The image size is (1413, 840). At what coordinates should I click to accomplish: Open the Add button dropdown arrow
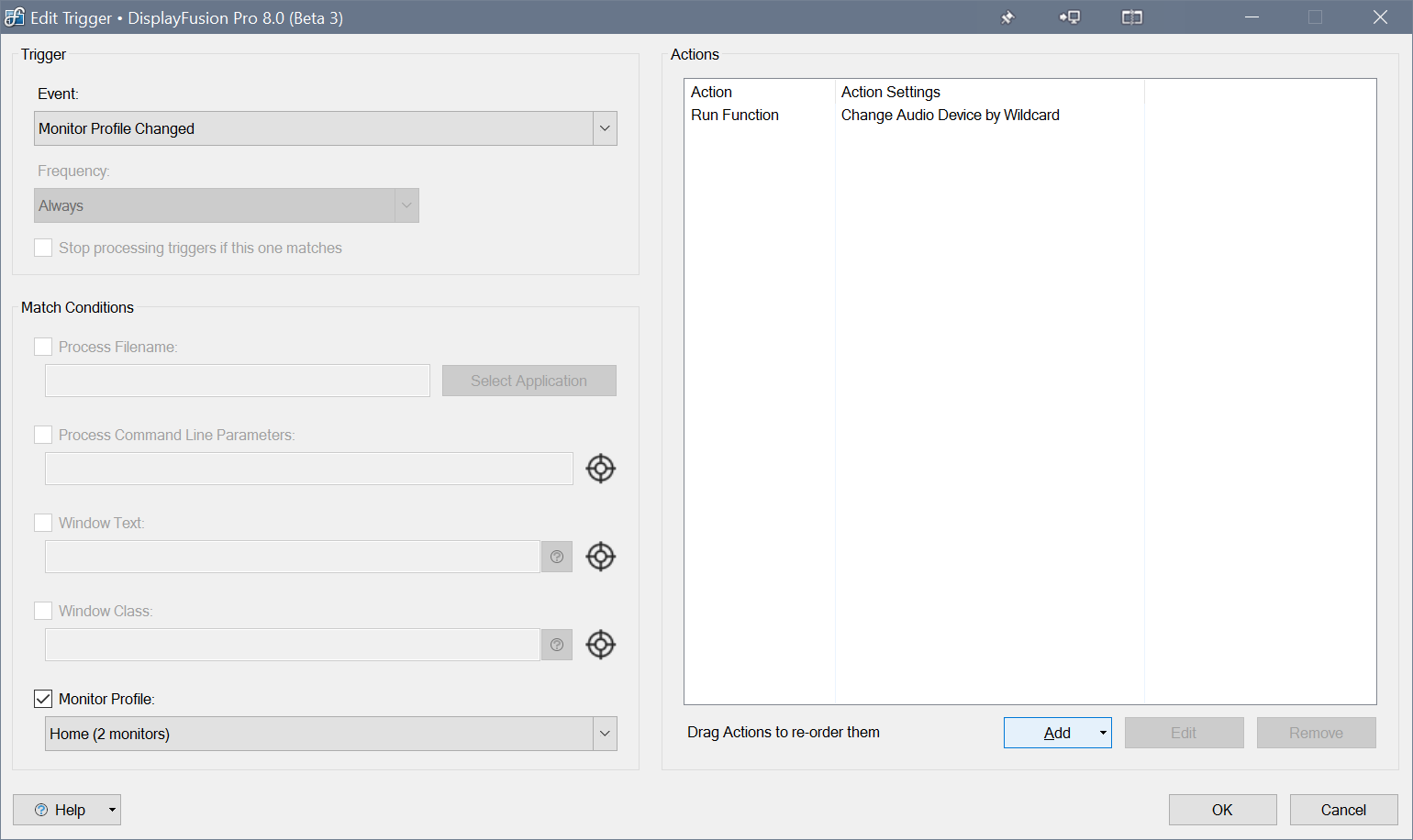coord(1102,733)
